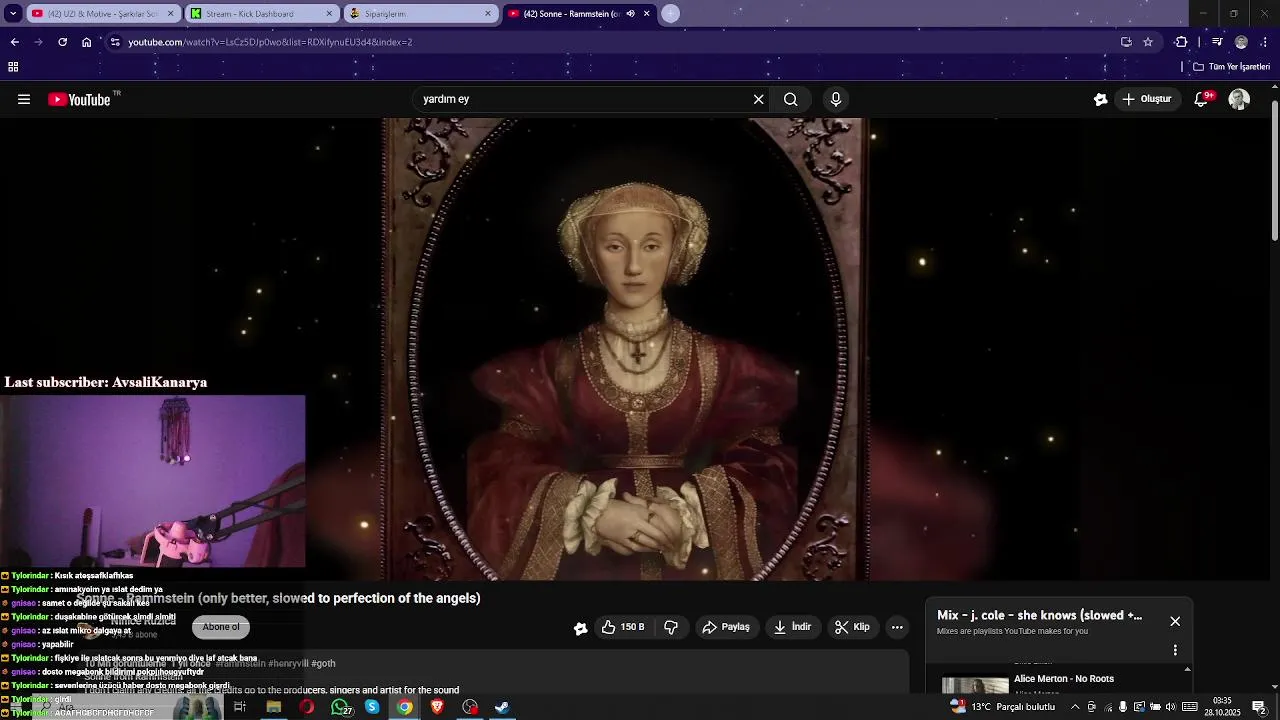Close the Kick Dashboard tab
The image size is (1280, 720).
coord(329,14)
